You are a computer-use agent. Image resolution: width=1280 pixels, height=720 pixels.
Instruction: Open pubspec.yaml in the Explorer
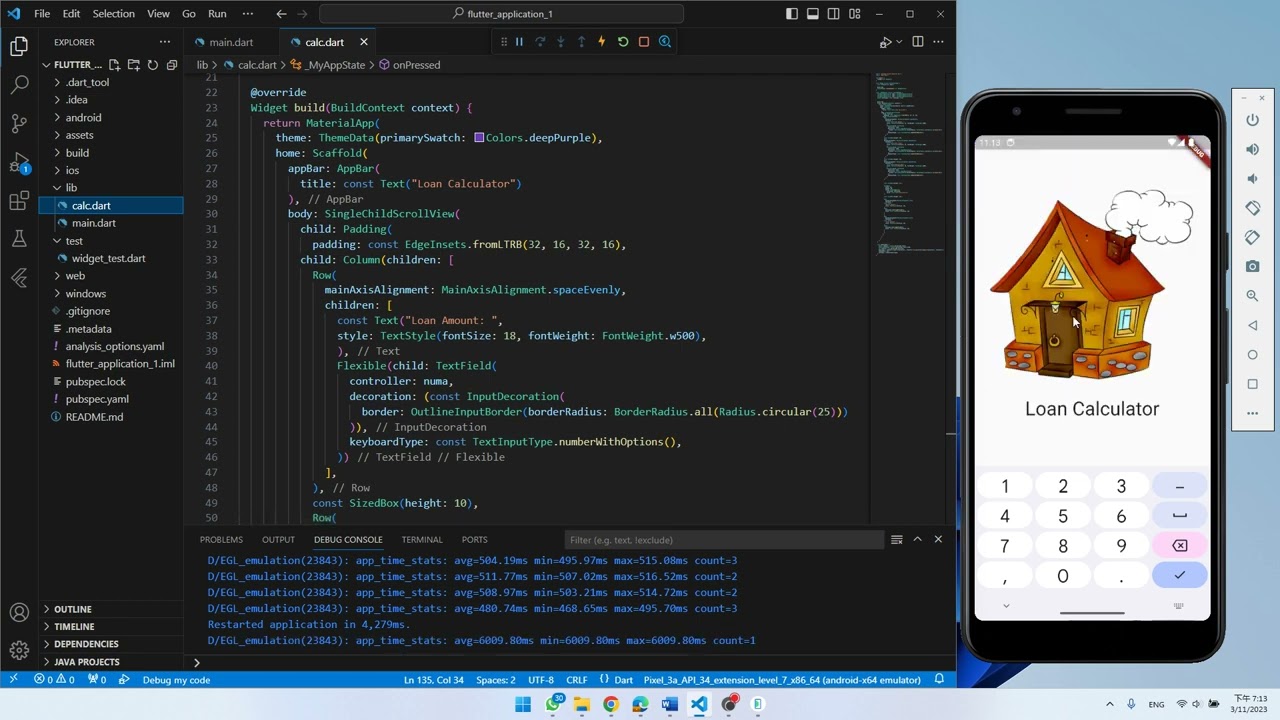click(97, 399)
